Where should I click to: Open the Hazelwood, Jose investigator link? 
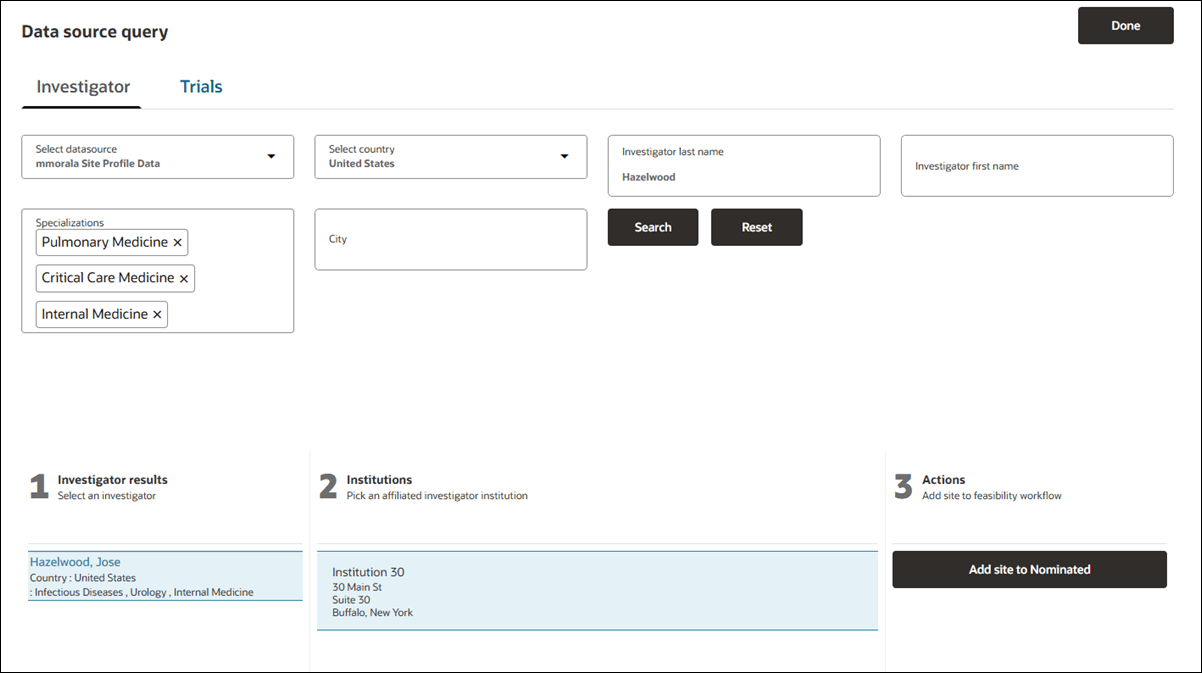point(74,561)
